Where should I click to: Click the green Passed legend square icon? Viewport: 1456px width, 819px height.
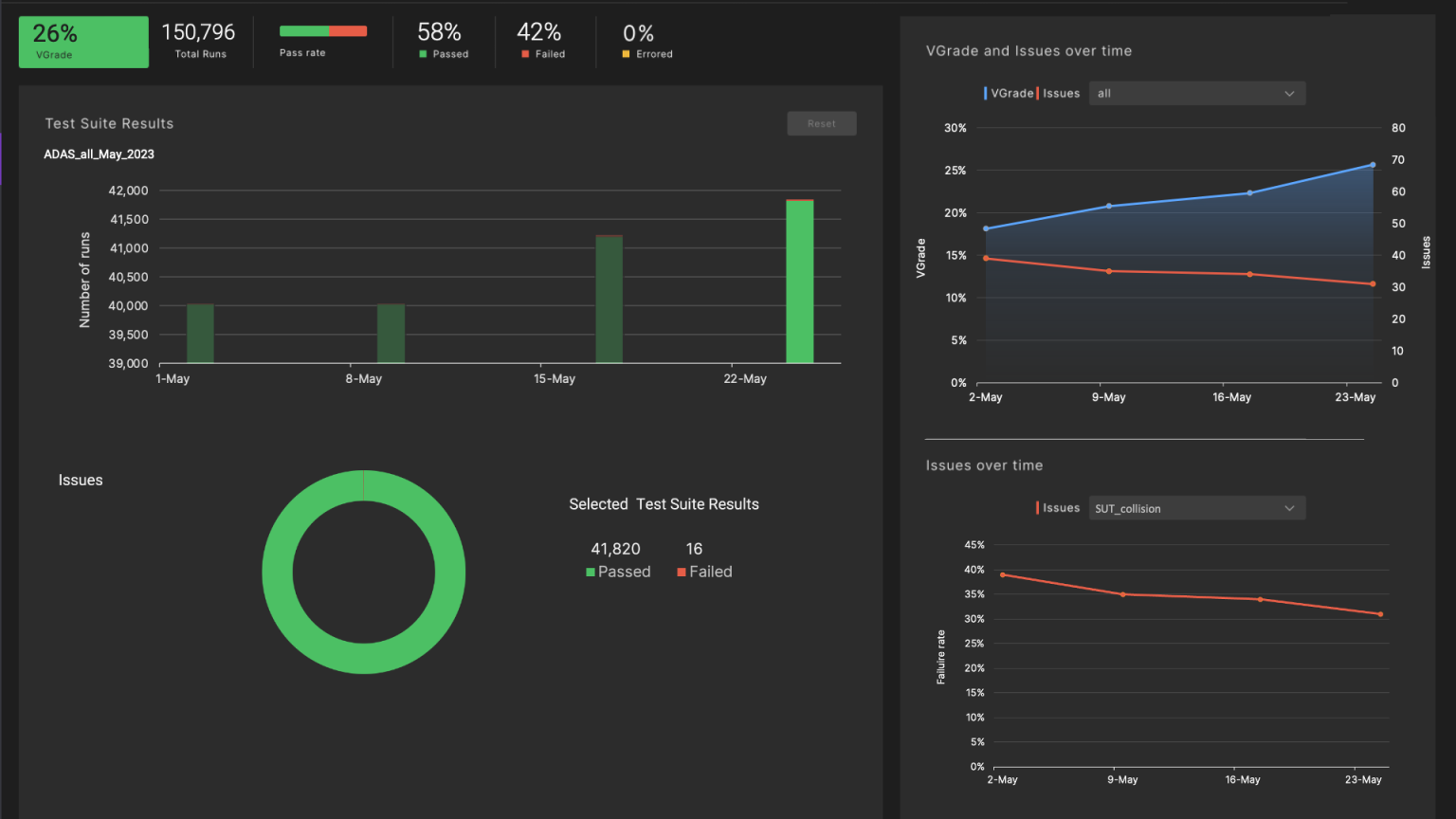point(423,54)
